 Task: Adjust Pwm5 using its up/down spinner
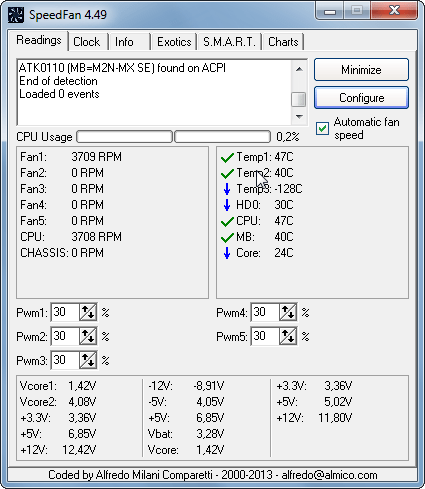point(288,336)
